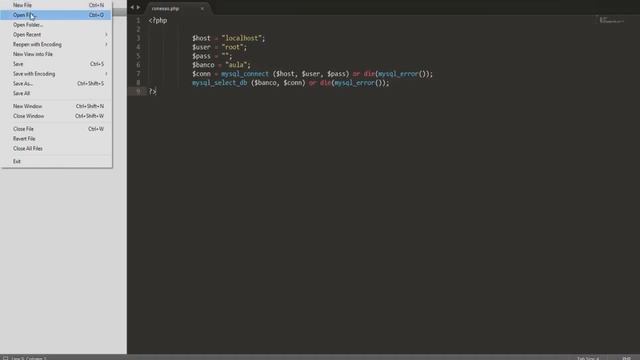Select Close File menu entry
The image size is (640, 360).
56,129
